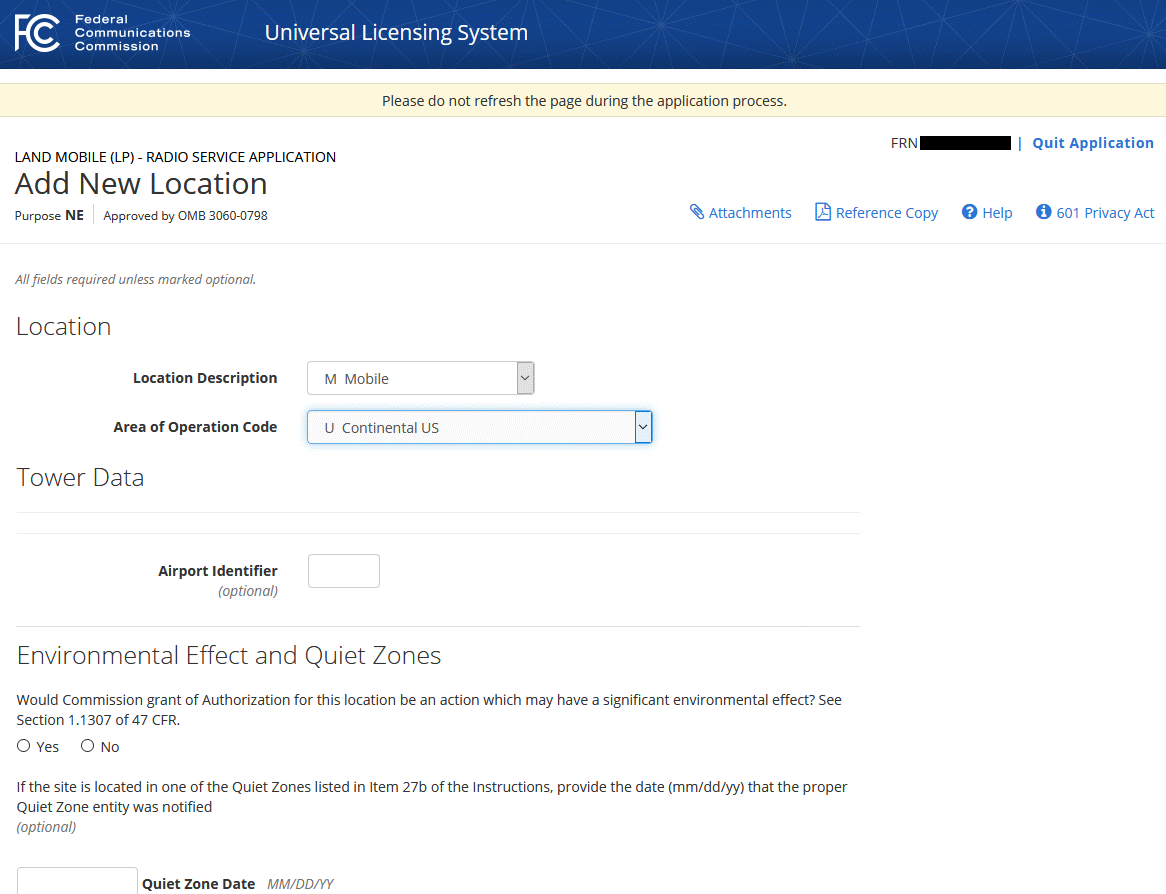Click the FRN label text

pyautogui.click(x=904, y=143)
